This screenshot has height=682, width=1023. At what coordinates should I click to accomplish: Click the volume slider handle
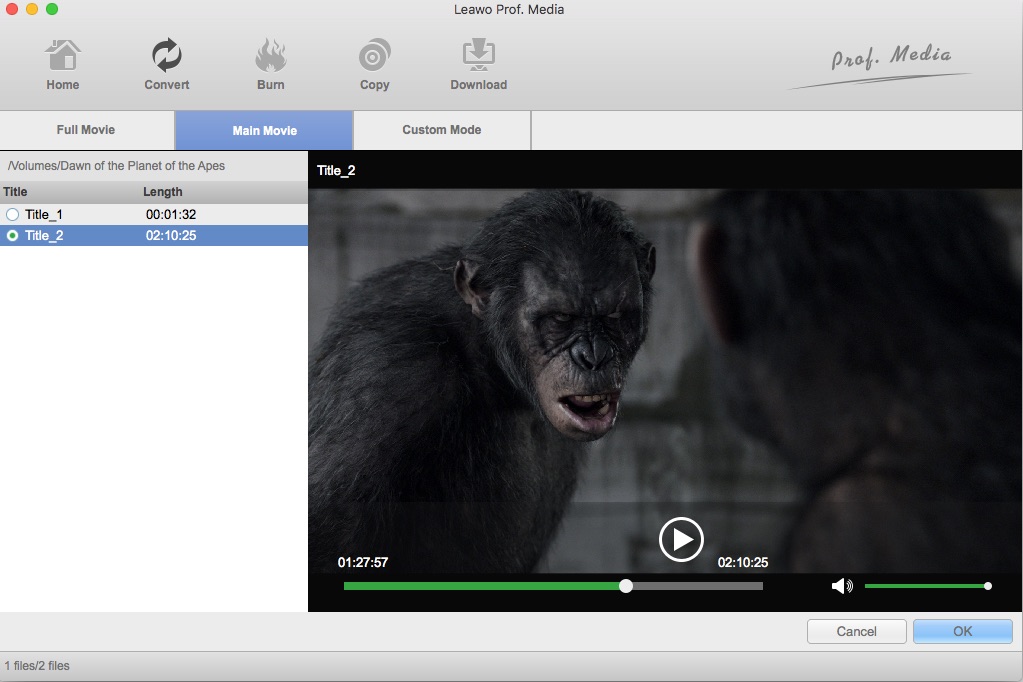(x=988, y=586)
